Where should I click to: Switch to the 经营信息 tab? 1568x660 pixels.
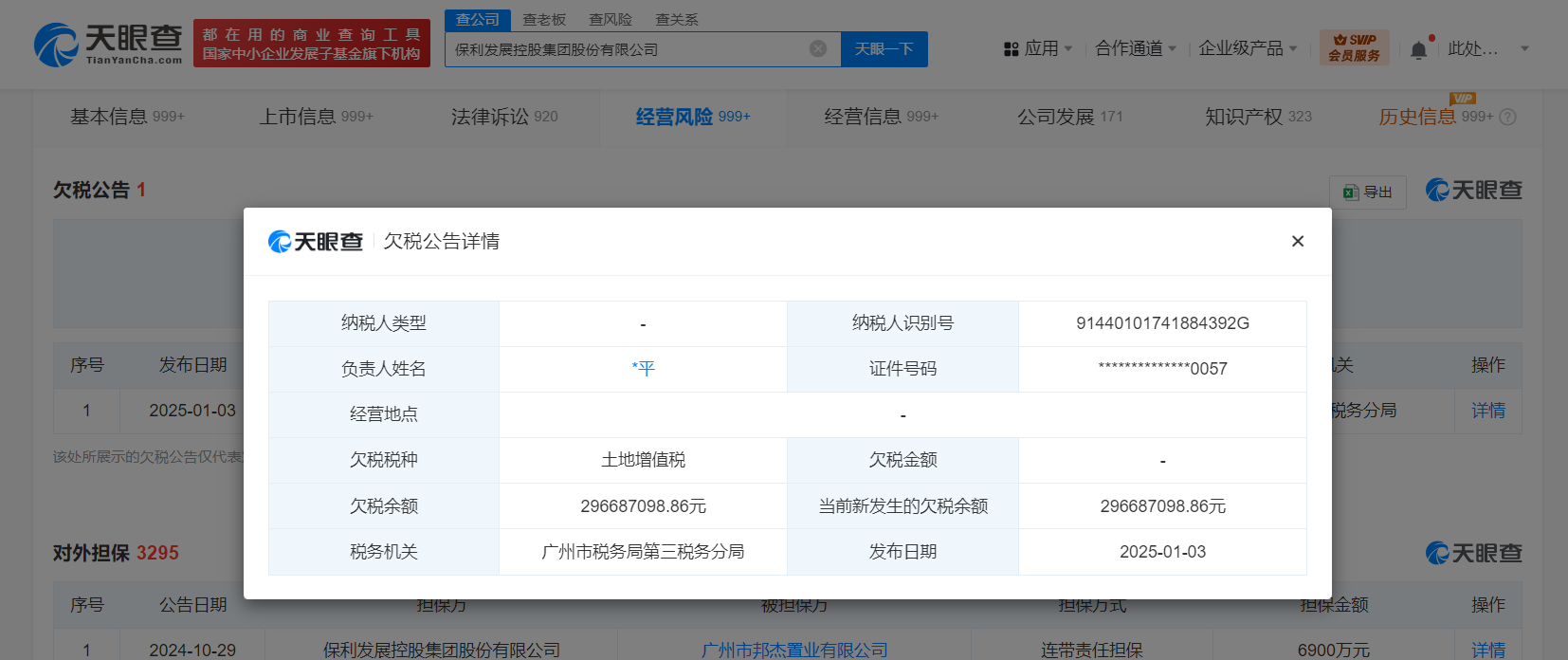coord(882,117)
